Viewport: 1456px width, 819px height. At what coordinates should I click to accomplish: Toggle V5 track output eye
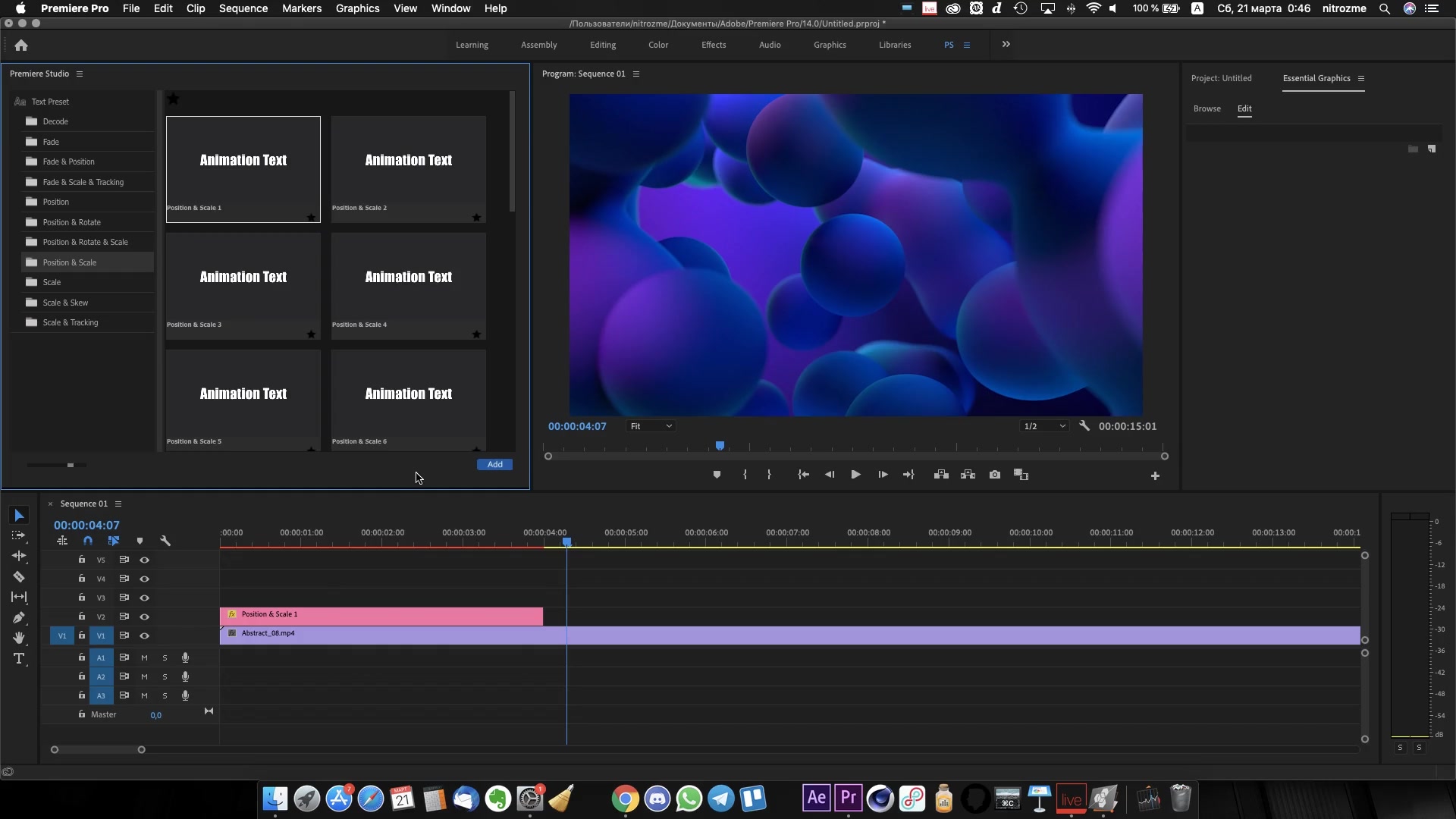click(144, 560)
